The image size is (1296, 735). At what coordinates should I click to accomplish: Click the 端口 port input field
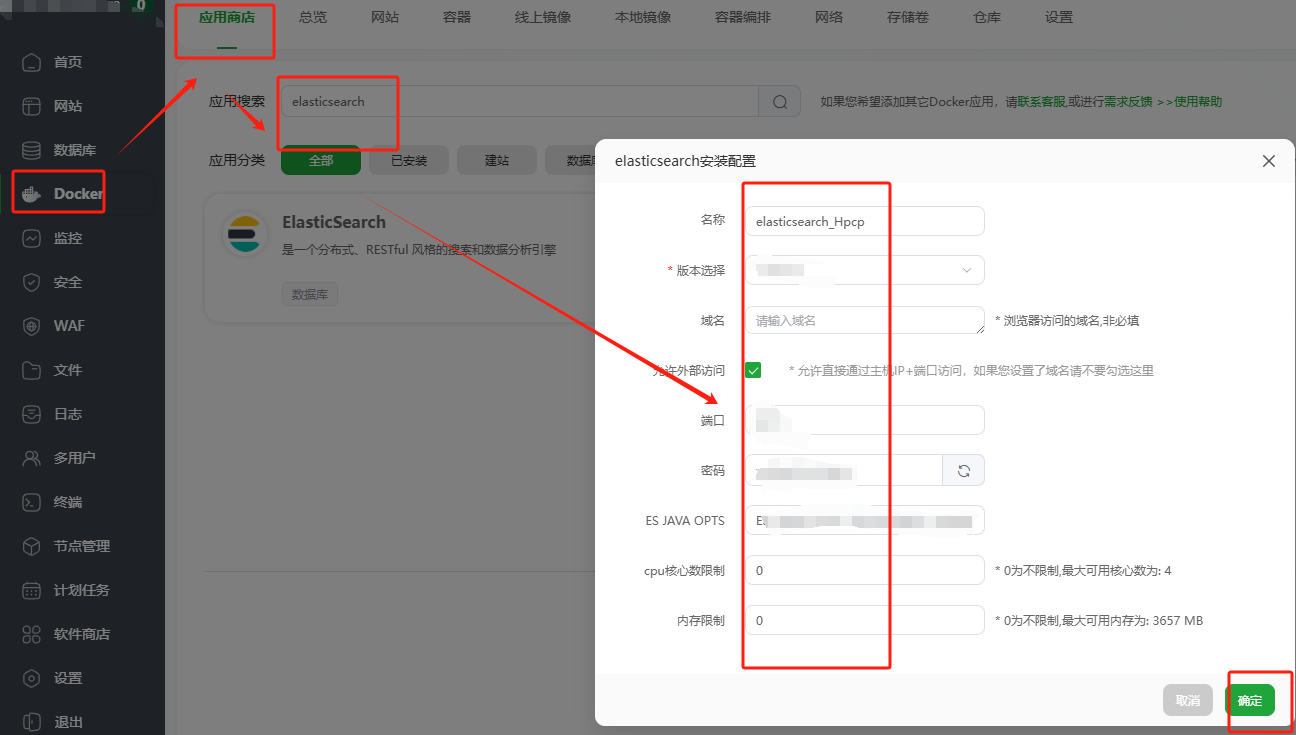coord(865,420)
